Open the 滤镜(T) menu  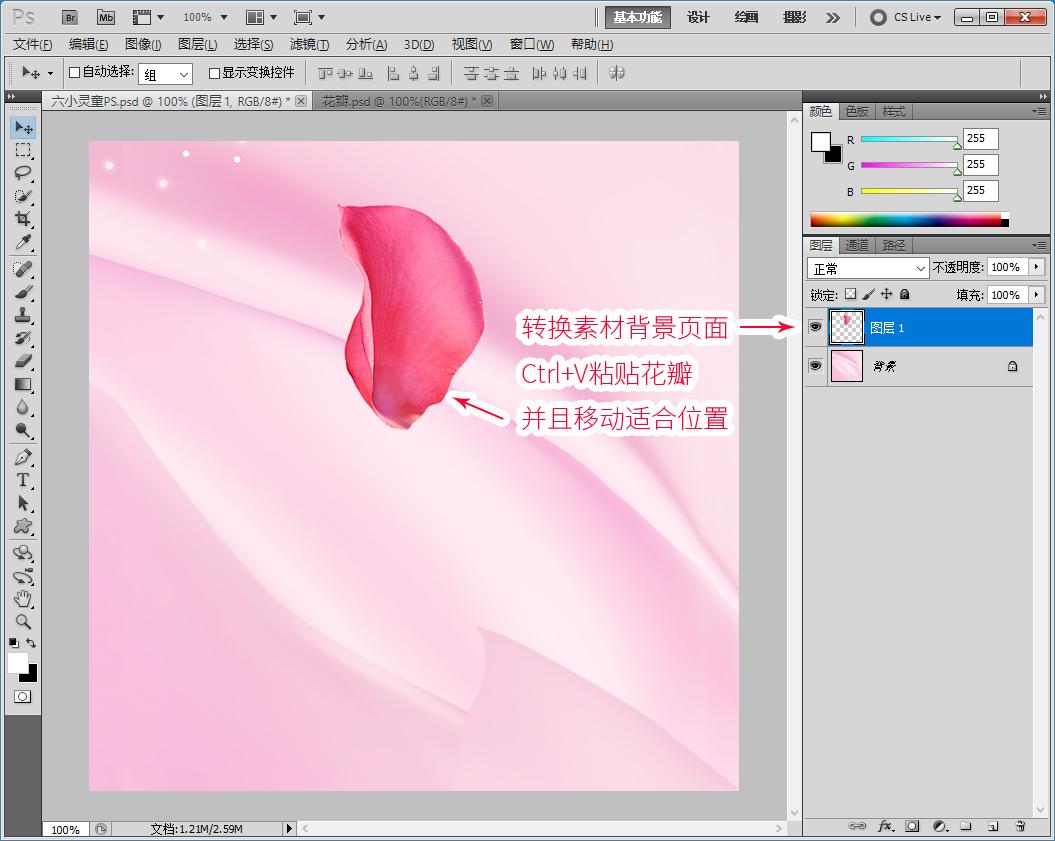tap(310, 44)
